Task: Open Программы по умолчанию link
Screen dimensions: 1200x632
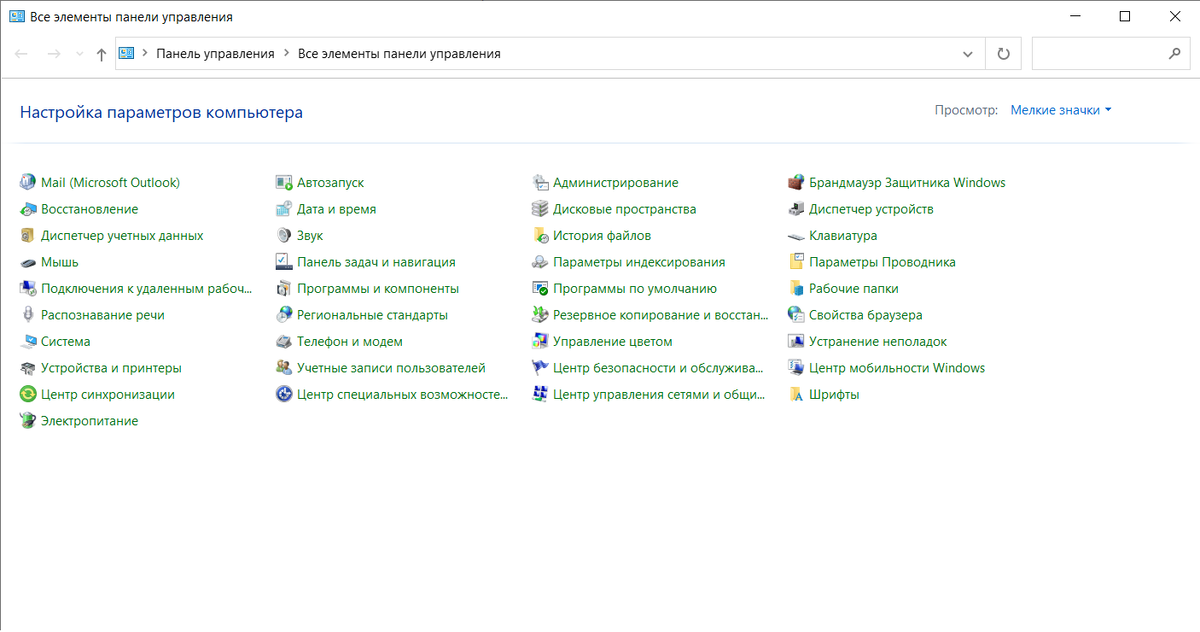Action: [x=635, y=288]
